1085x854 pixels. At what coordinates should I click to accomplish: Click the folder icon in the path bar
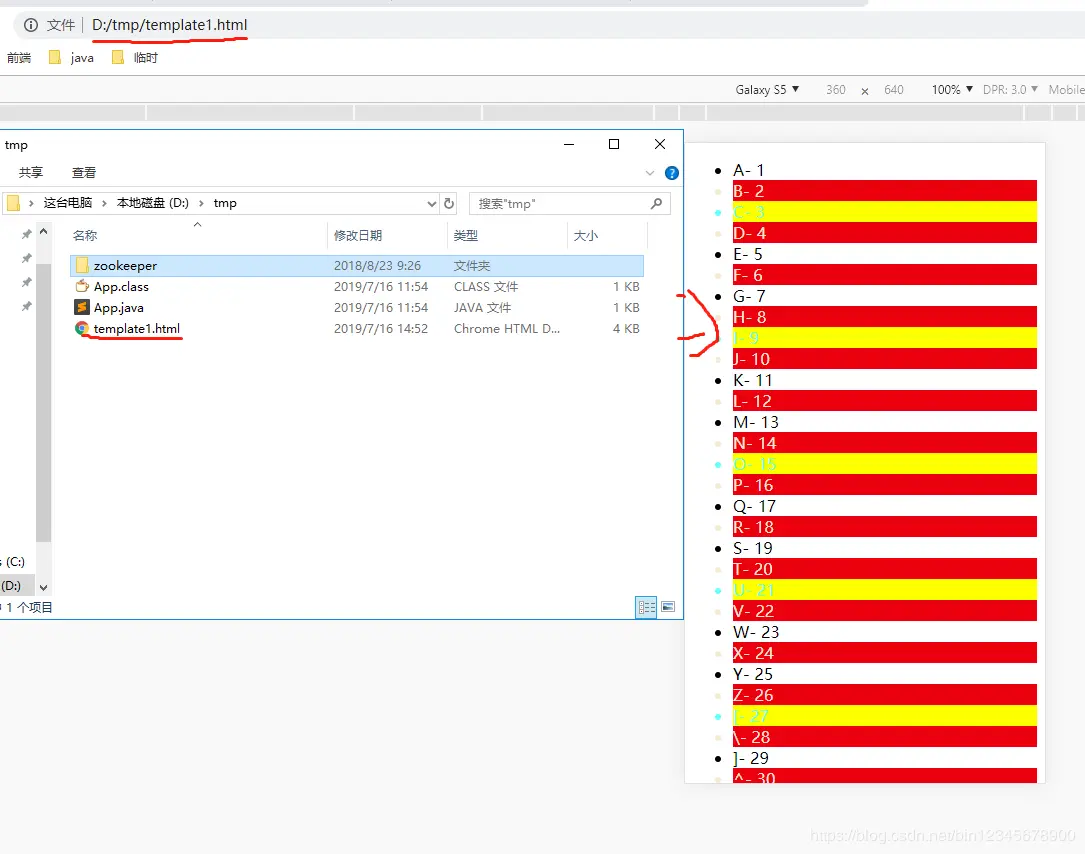click(13, 203)
